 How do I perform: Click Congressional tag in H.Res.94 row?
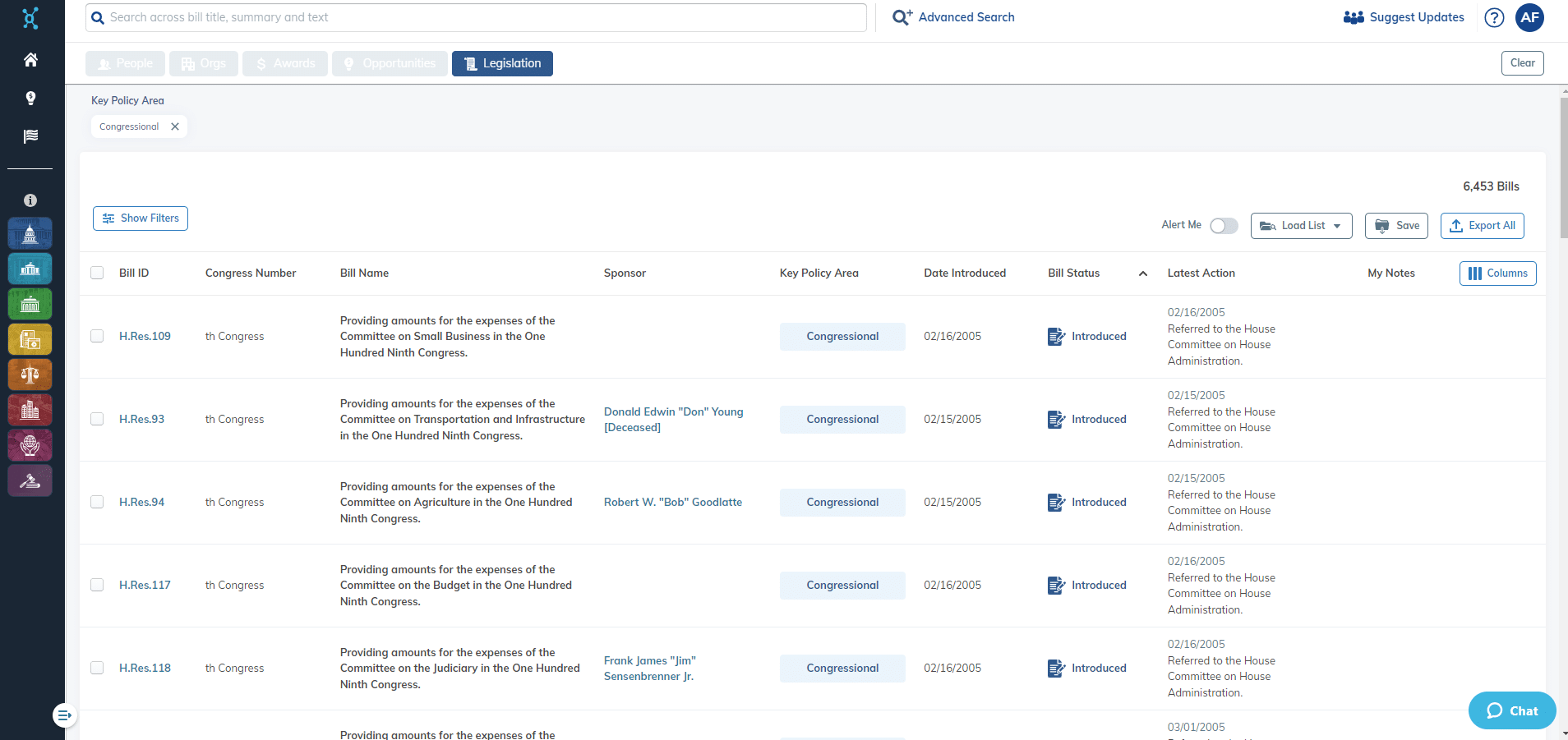[x=842, y=503]
